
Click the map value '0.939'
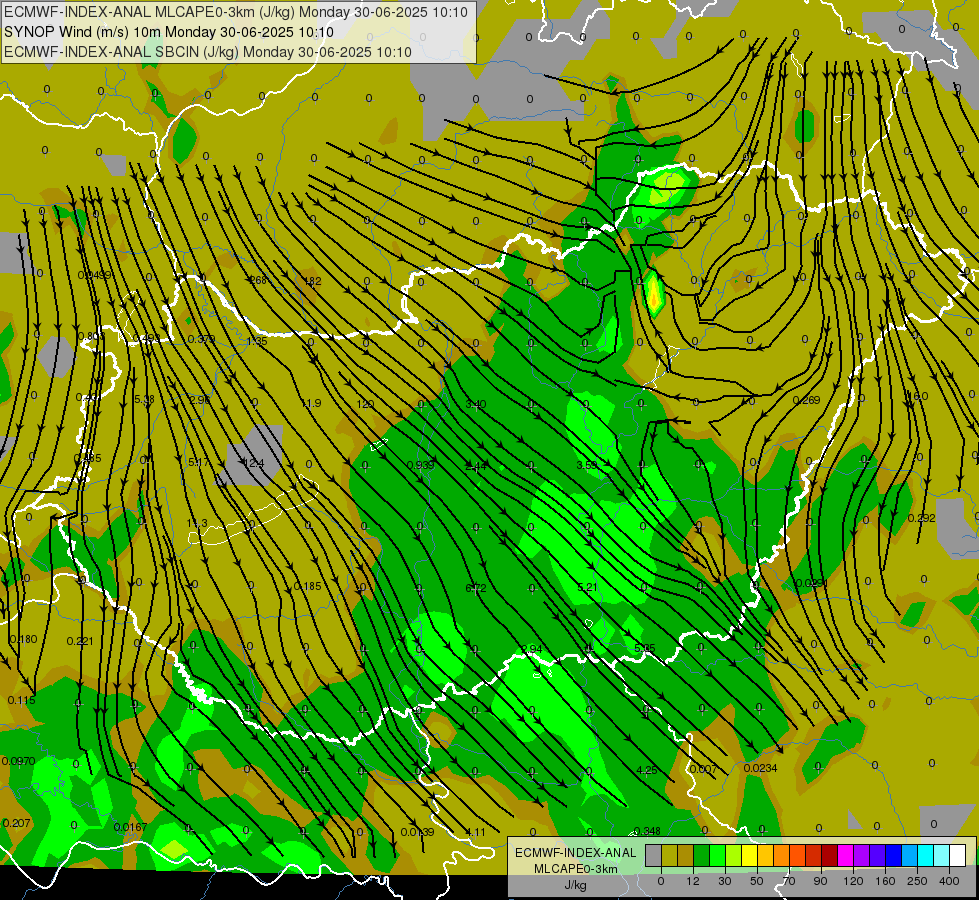(x=420, y=465)
